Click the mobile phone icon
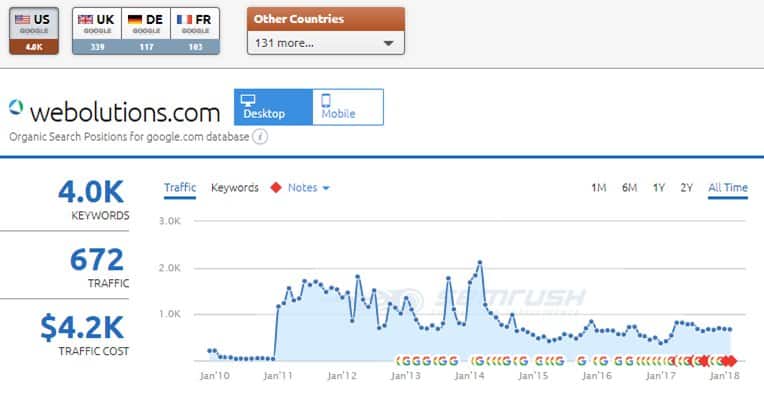The height and width of the screenshot is (408, 764). tap(326, 100)
